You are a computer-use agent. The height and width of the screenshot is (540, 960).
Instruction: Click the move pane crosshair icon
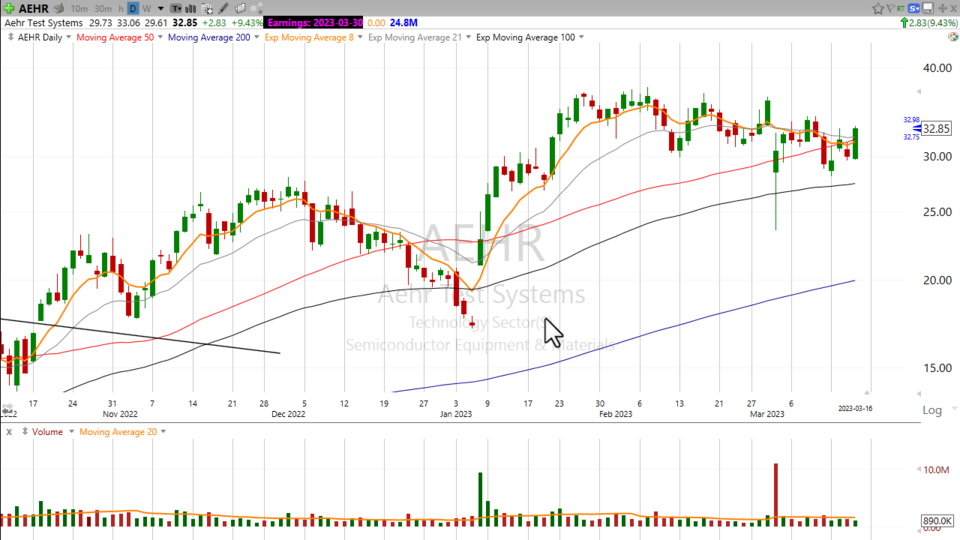click(943, 8)
